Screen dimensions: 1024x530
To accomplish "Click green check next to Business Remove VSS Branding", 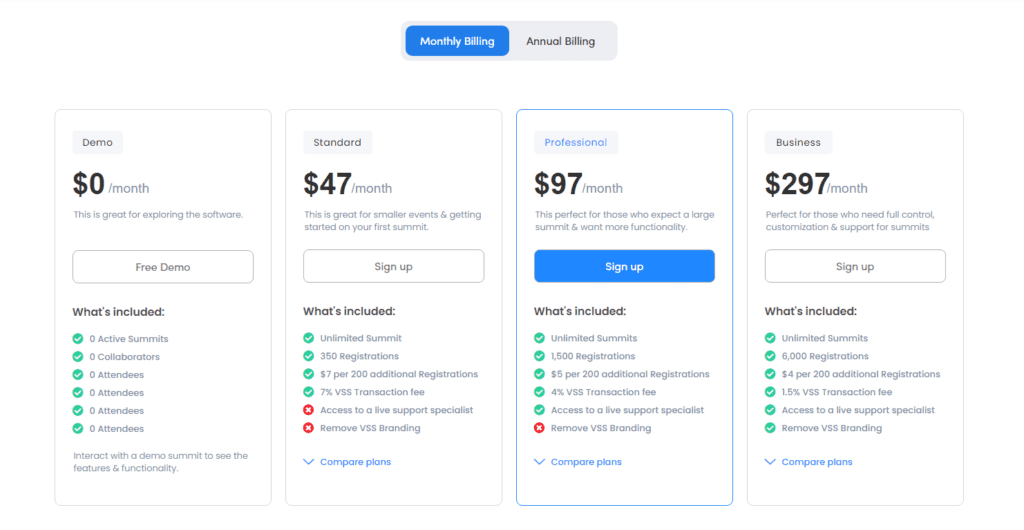I will click(x=770, y=428).
